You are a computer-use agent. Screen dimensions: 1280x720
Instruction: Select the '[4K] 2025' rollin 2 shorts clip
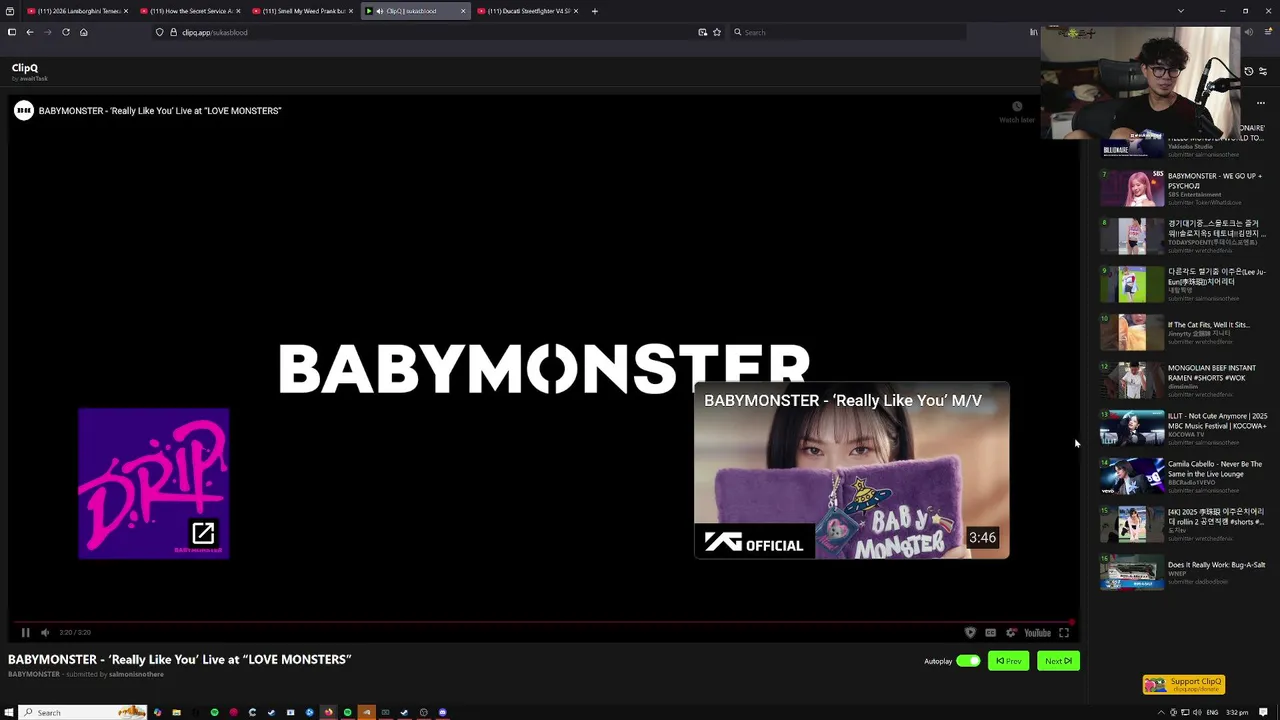pos(1184,524)
